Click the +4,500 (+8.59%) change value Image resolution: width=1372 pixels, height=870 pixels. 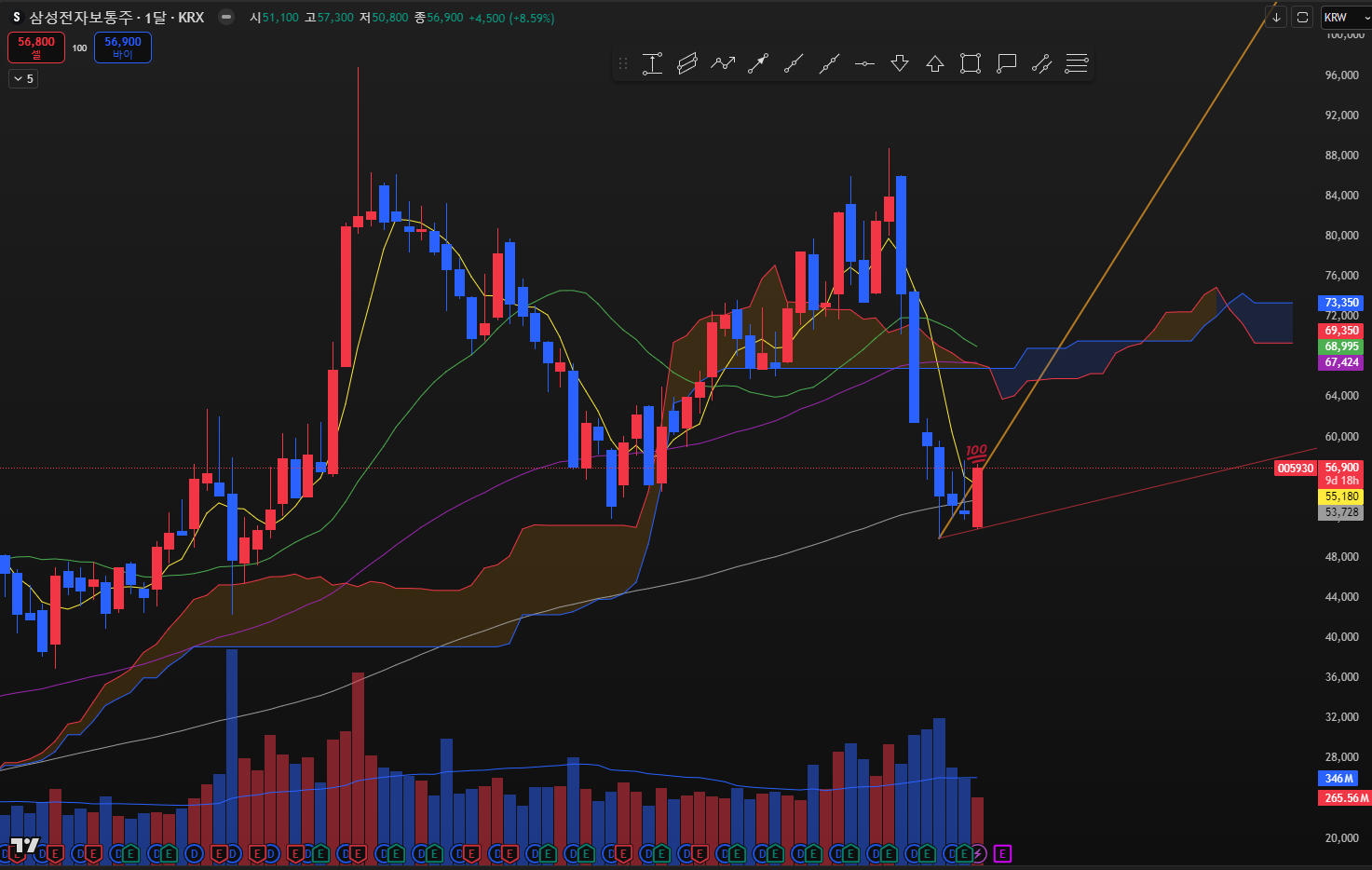[511, 18]
